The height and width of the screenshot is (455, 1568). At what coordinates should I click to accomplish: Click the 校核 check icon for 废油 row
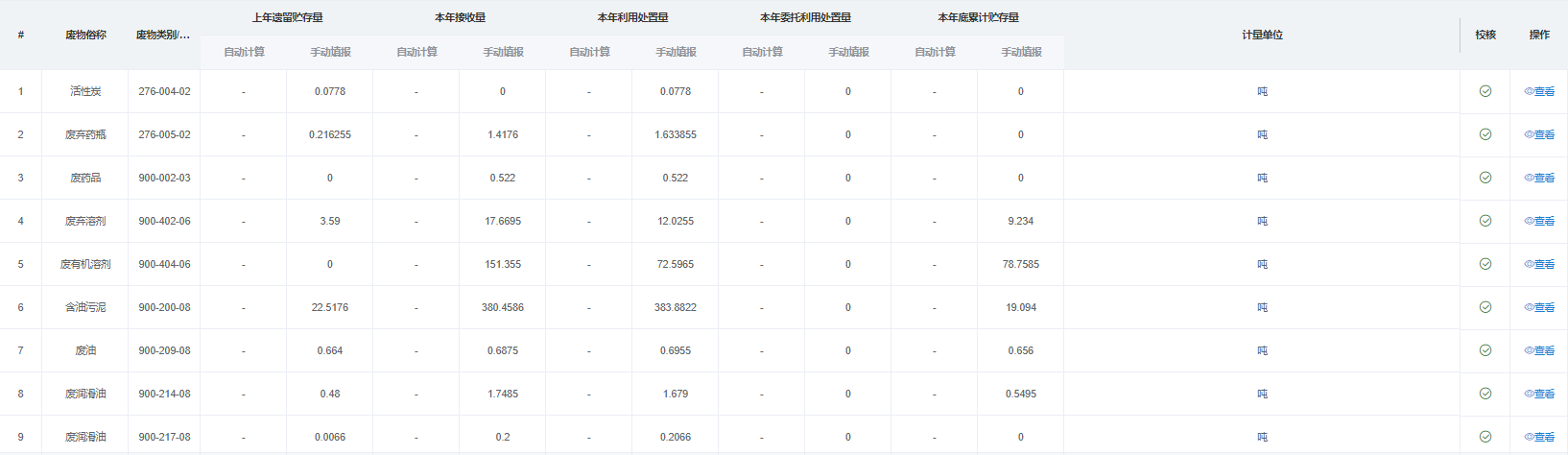[1485, 350]
